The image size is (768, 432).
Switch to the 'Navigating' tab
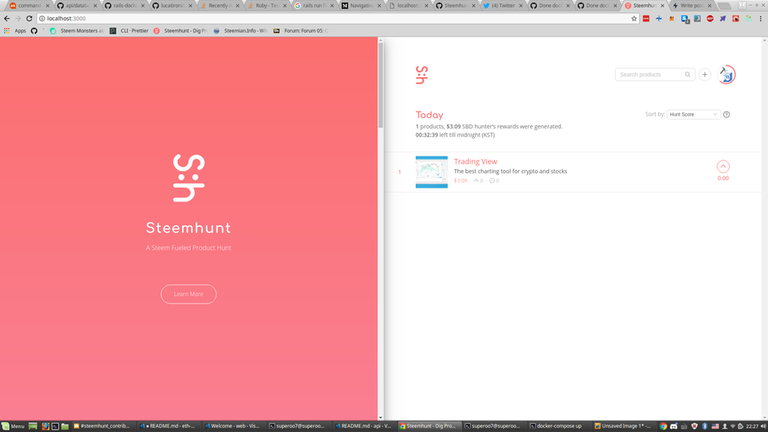[361, 5]
